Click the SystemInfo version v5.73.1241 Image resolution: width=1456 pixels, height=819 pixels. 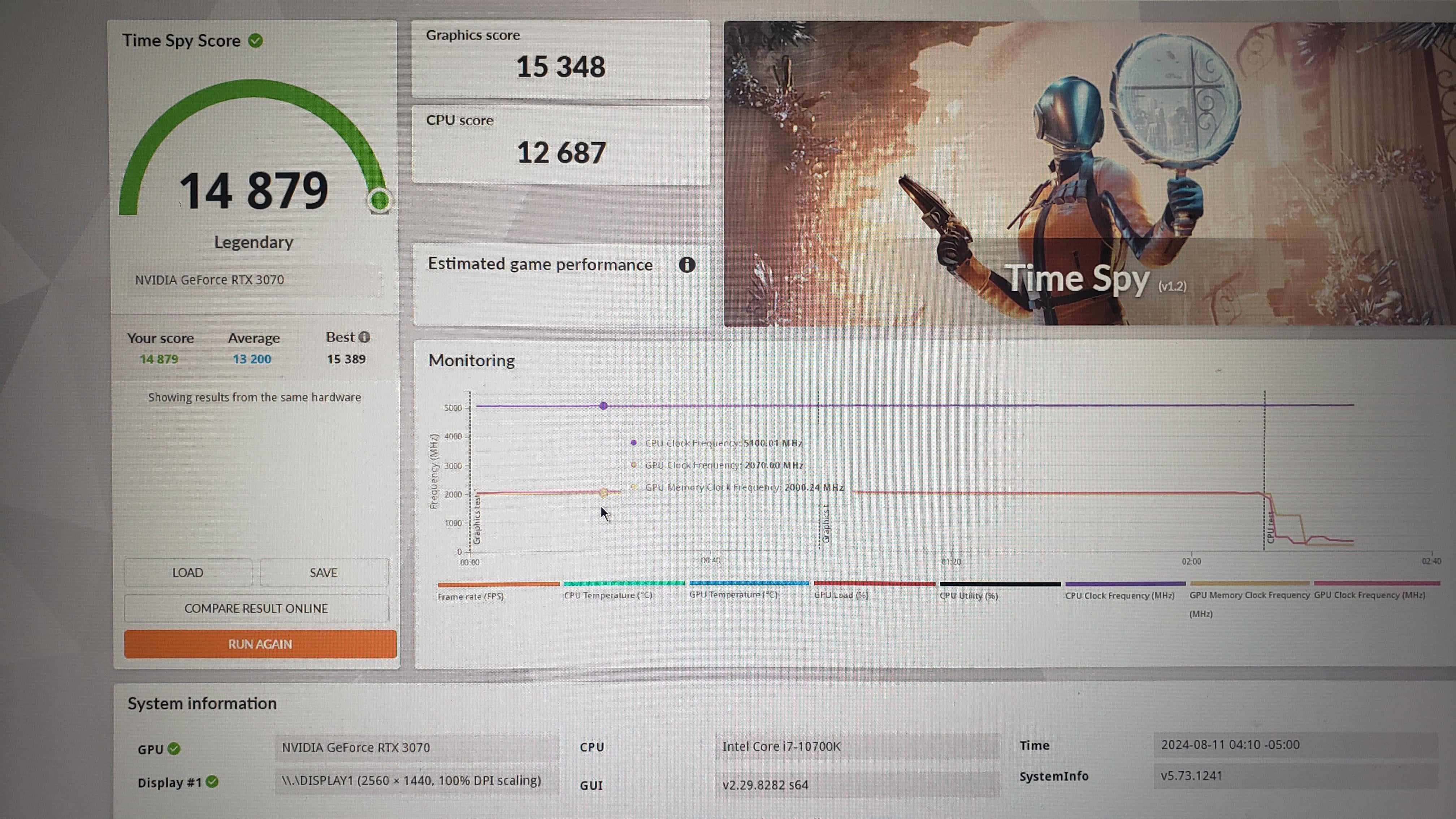[x=1295, y=775]
